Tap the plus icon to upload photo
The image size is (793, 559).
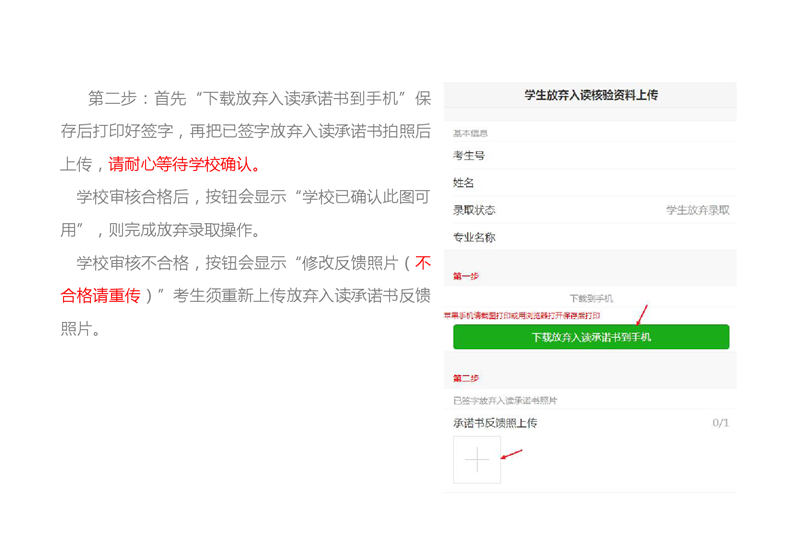point(477,460)
